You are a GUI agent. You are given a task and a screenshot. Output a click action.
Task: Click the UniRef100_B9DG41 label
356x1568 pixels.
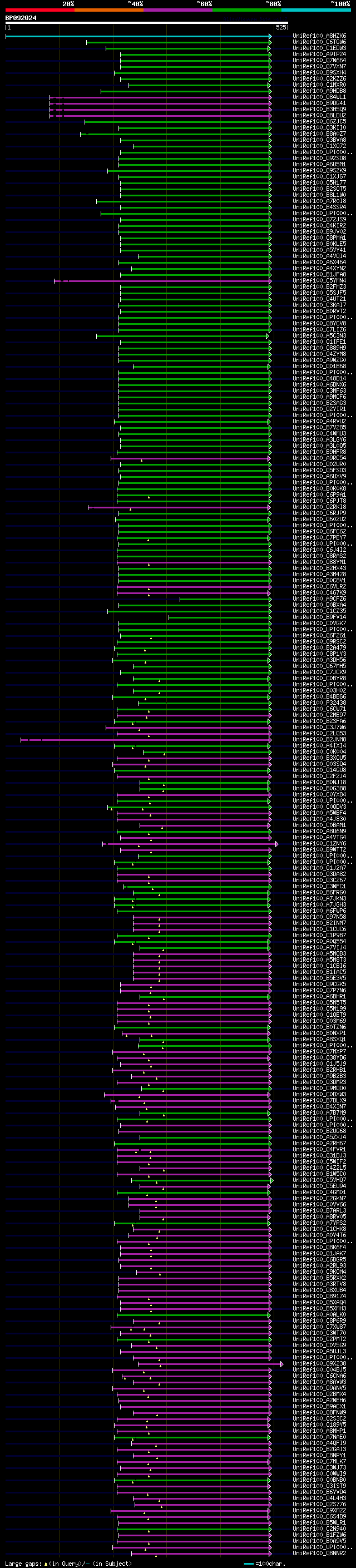point(319,103)
